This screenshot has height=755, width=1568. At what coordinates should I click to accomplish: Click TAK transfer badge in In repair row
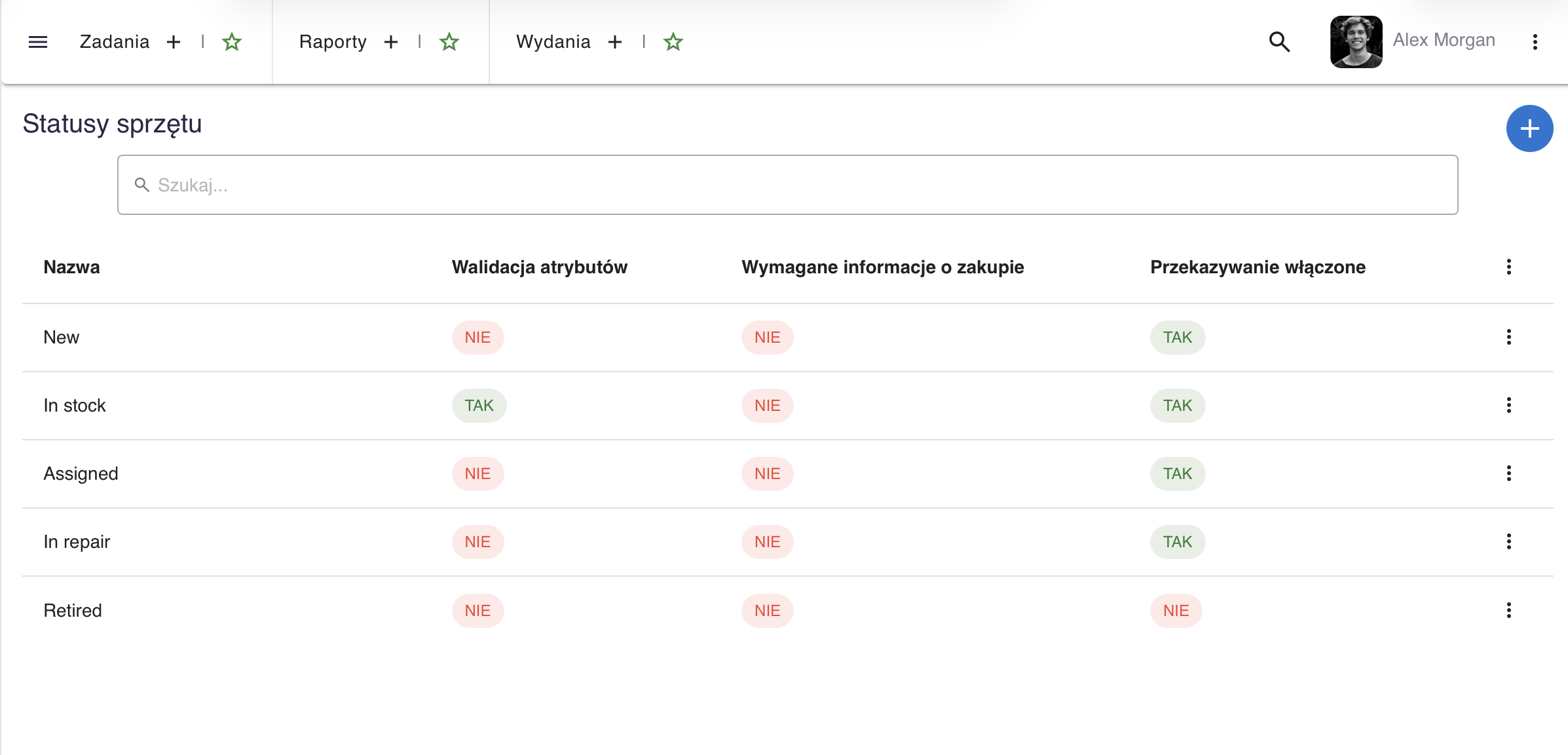(x=1178, y=542)
